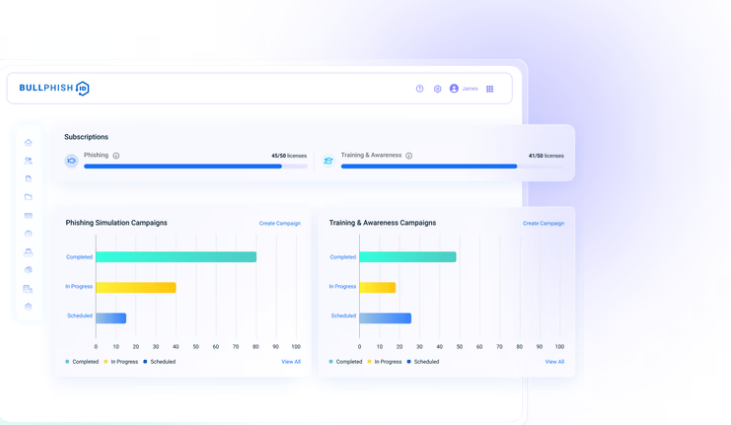
Task: Toggle Scheduled legend in the Phishing Simulation chart
Action: pos(159,362)
